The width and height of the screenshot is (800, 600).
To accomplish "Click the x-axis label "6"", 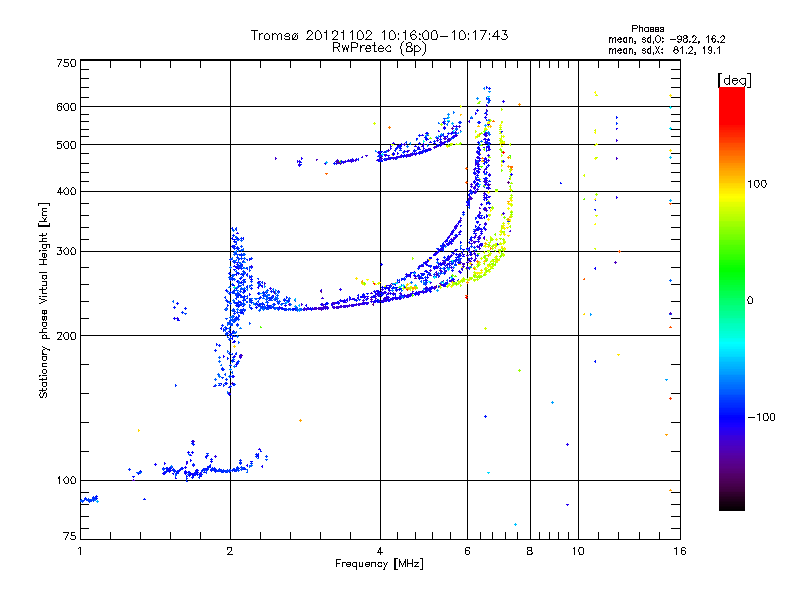I will coord(467,551).
